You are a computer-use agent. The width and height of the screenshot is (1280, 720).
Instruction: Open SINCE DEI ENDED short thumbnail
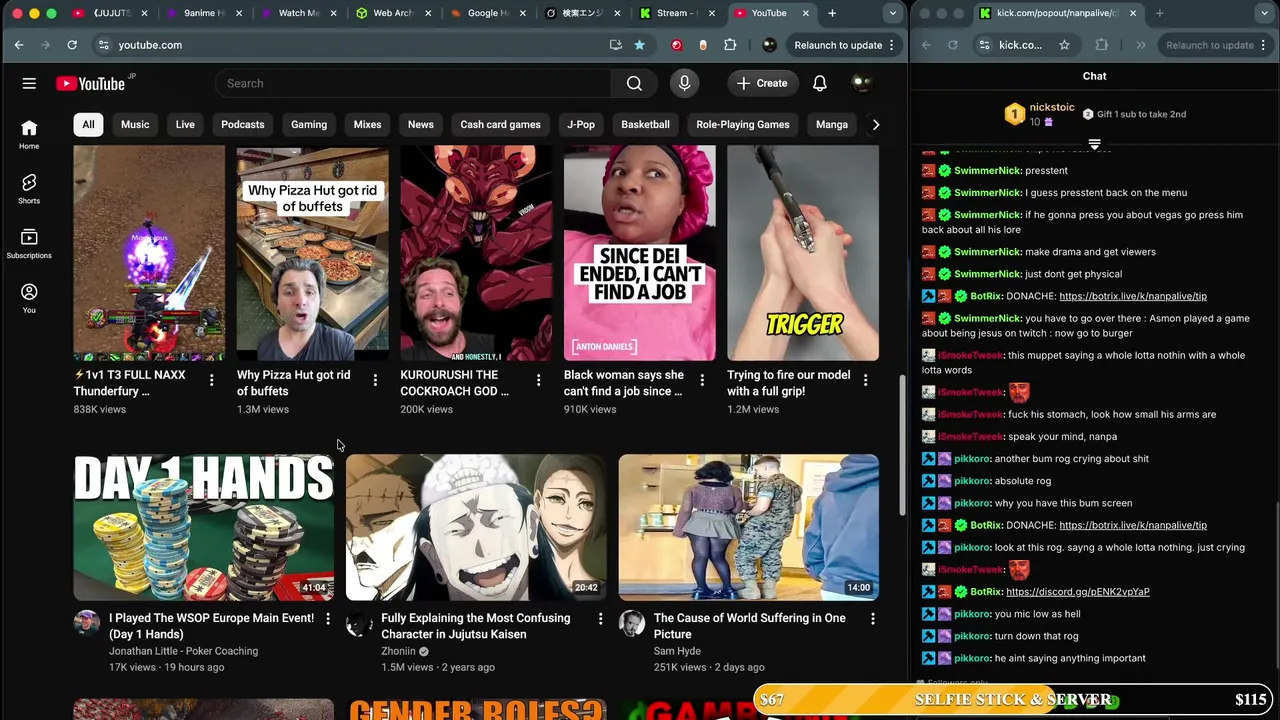[x=640, y=253]
